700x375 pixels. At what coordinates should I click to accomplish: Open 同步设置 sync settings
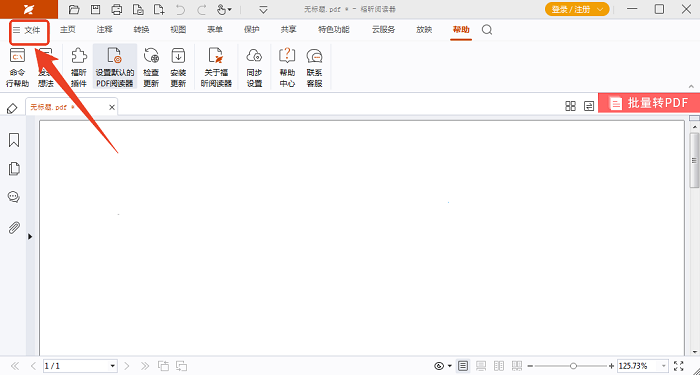point(254,67)
